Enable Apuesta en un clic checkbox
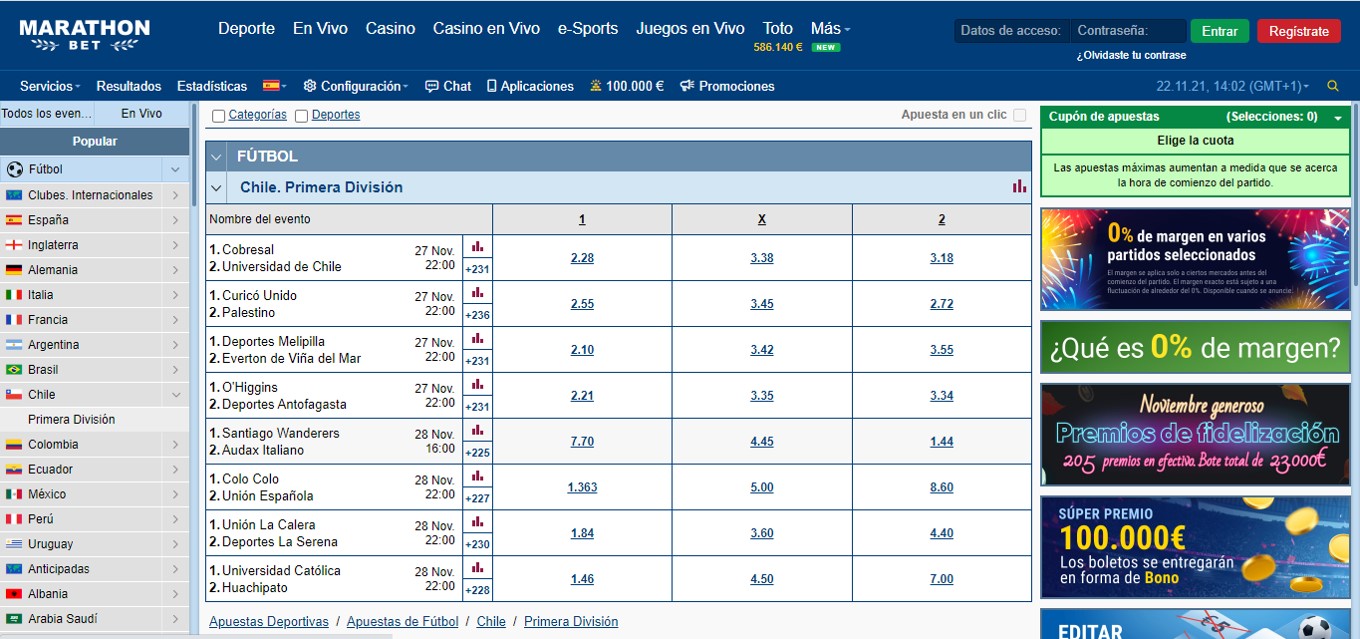Image resolution: width=1360 pixels, height=639 pixels. click(1020, 115)
